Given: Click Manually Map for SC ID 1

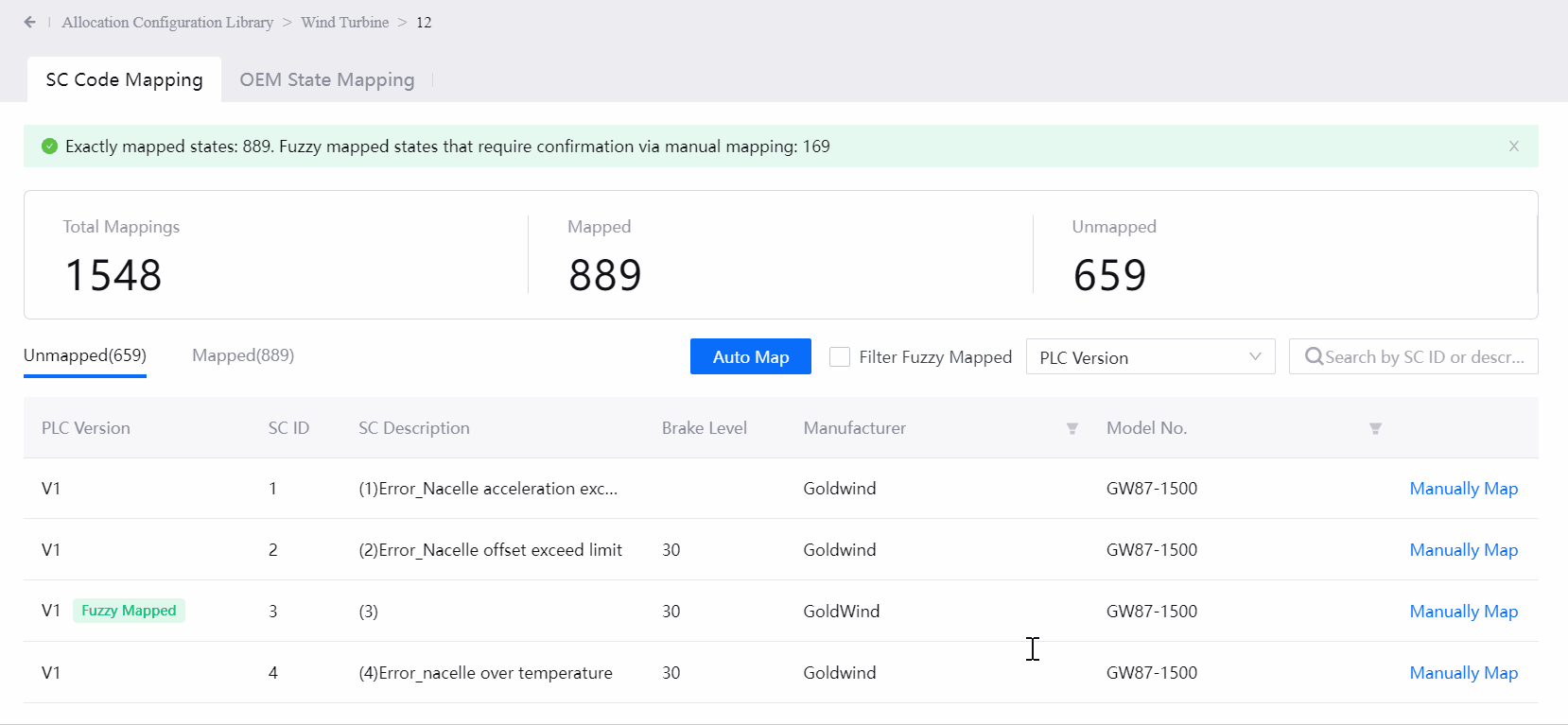Looking at the screenshot, I should click(x=1463, y=489).
